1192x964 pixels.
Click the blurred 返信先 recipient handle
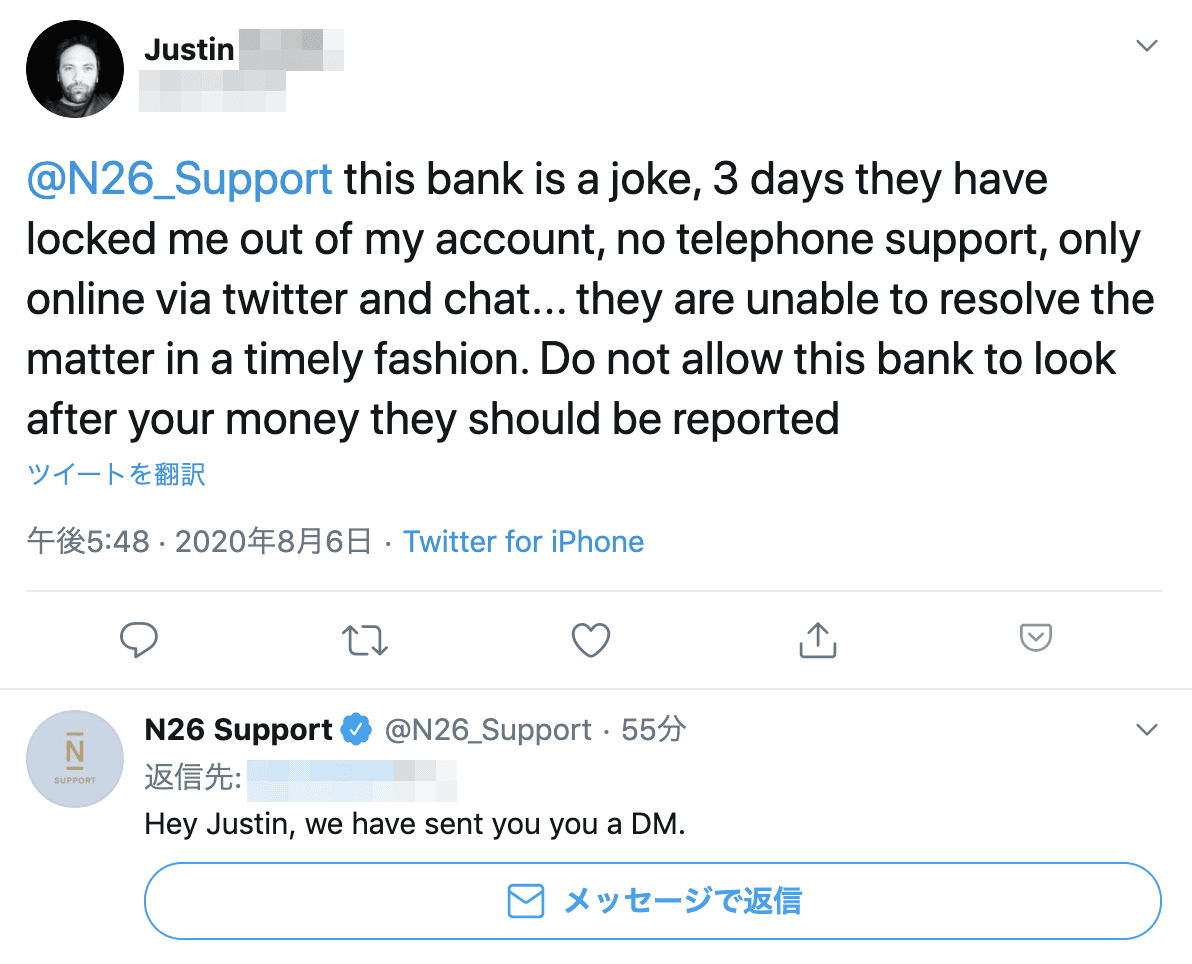pos(350,778)
